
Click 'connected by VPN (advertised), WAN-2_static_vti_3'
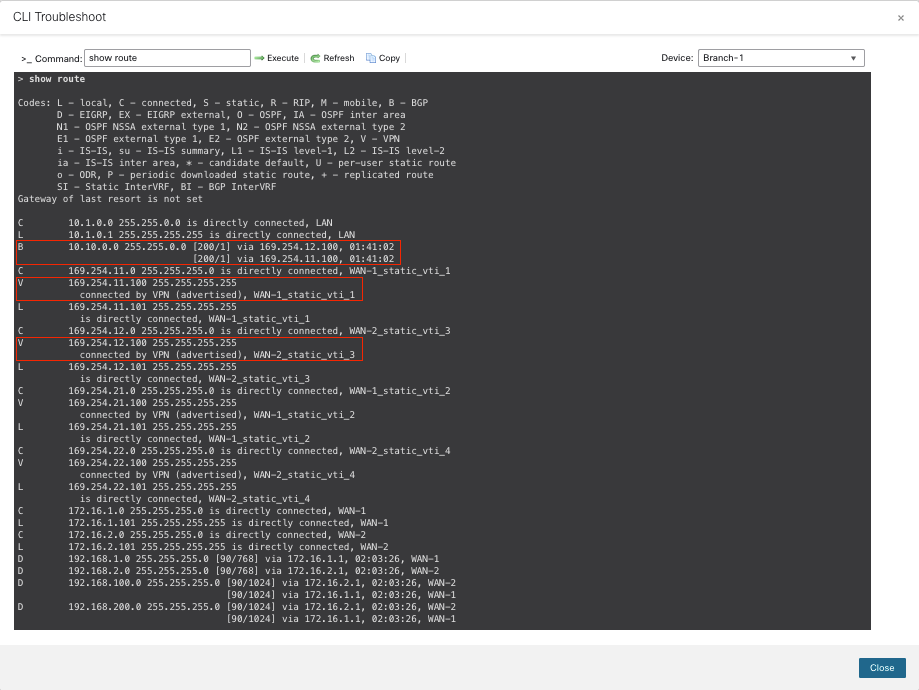tap(217, 355)
